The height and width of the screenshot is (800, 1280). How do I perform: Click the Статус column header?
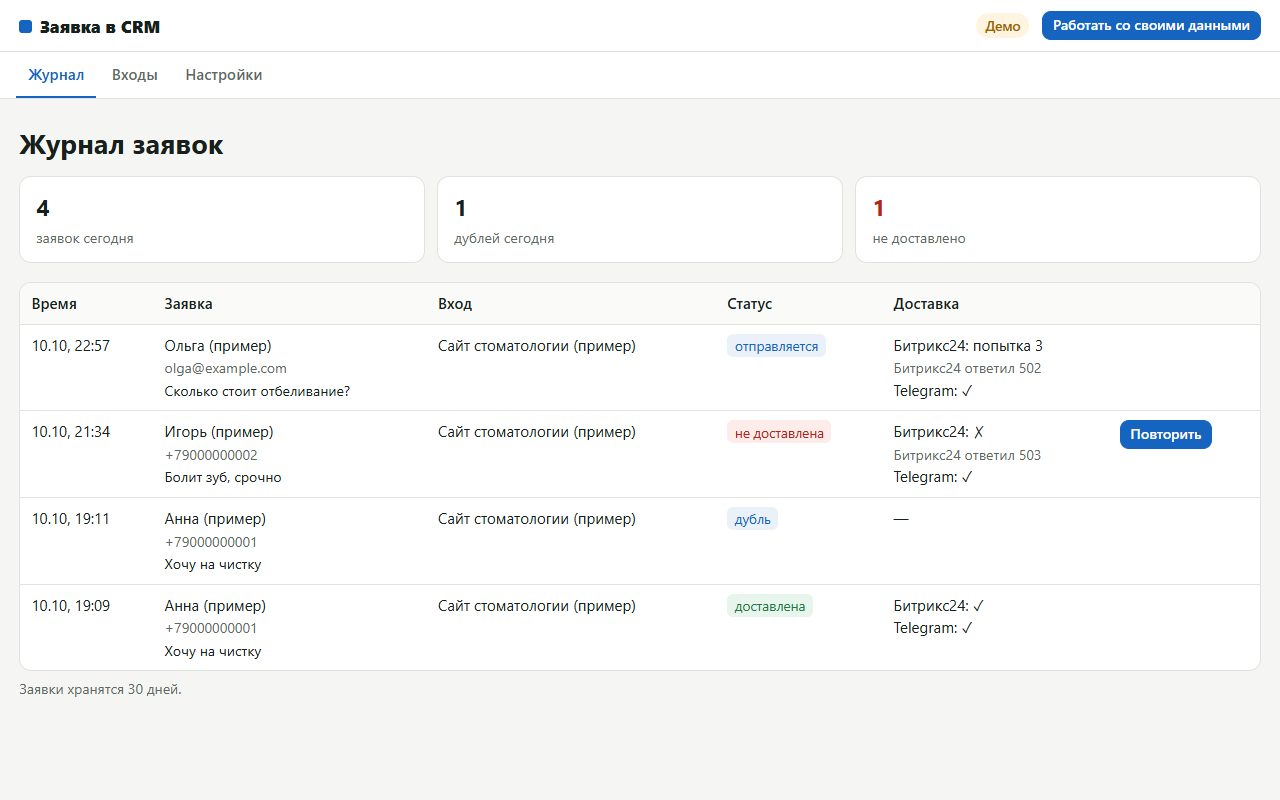pos(749,304)
